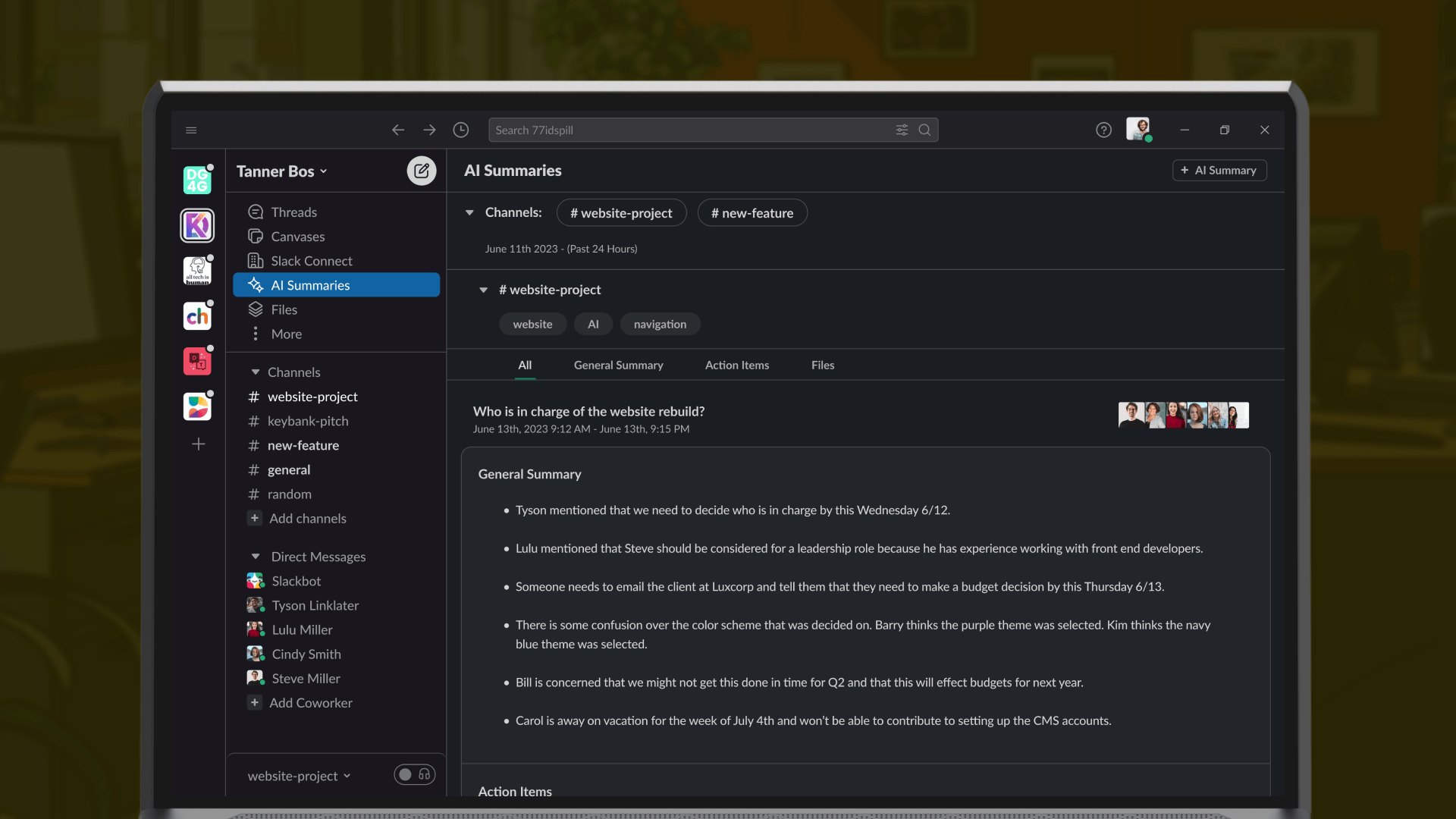Click the website tag chip
Screen dimensions: 1456x819
532,325
